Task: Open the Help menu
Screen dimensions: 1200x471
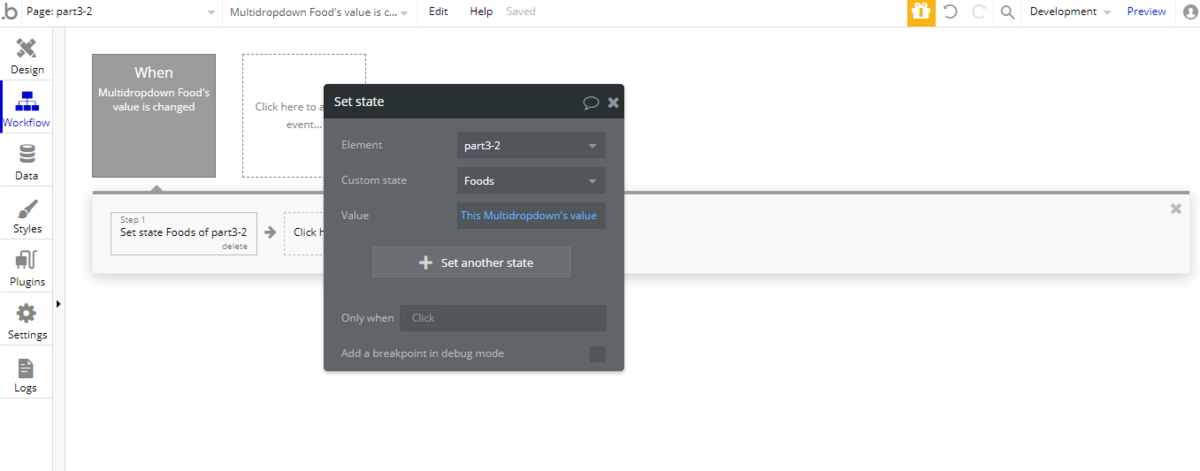Action: point(481,12)
